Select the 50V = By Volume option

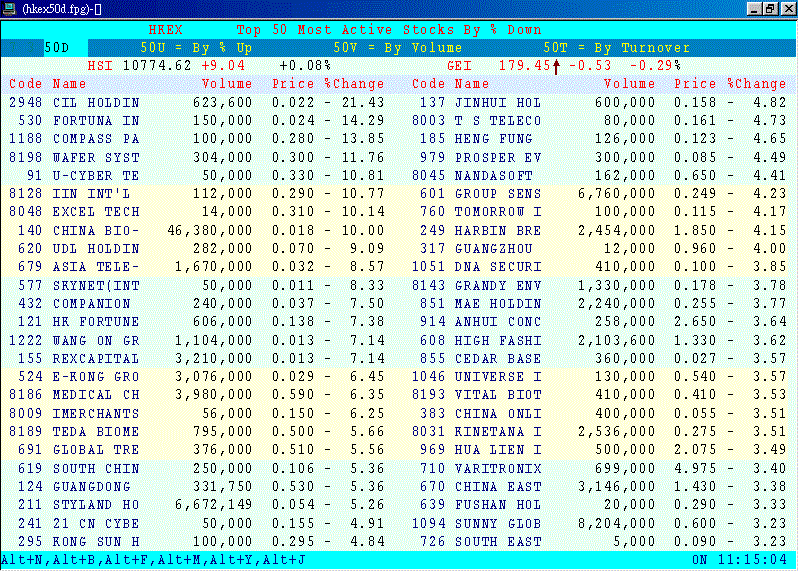pos(397,48)
